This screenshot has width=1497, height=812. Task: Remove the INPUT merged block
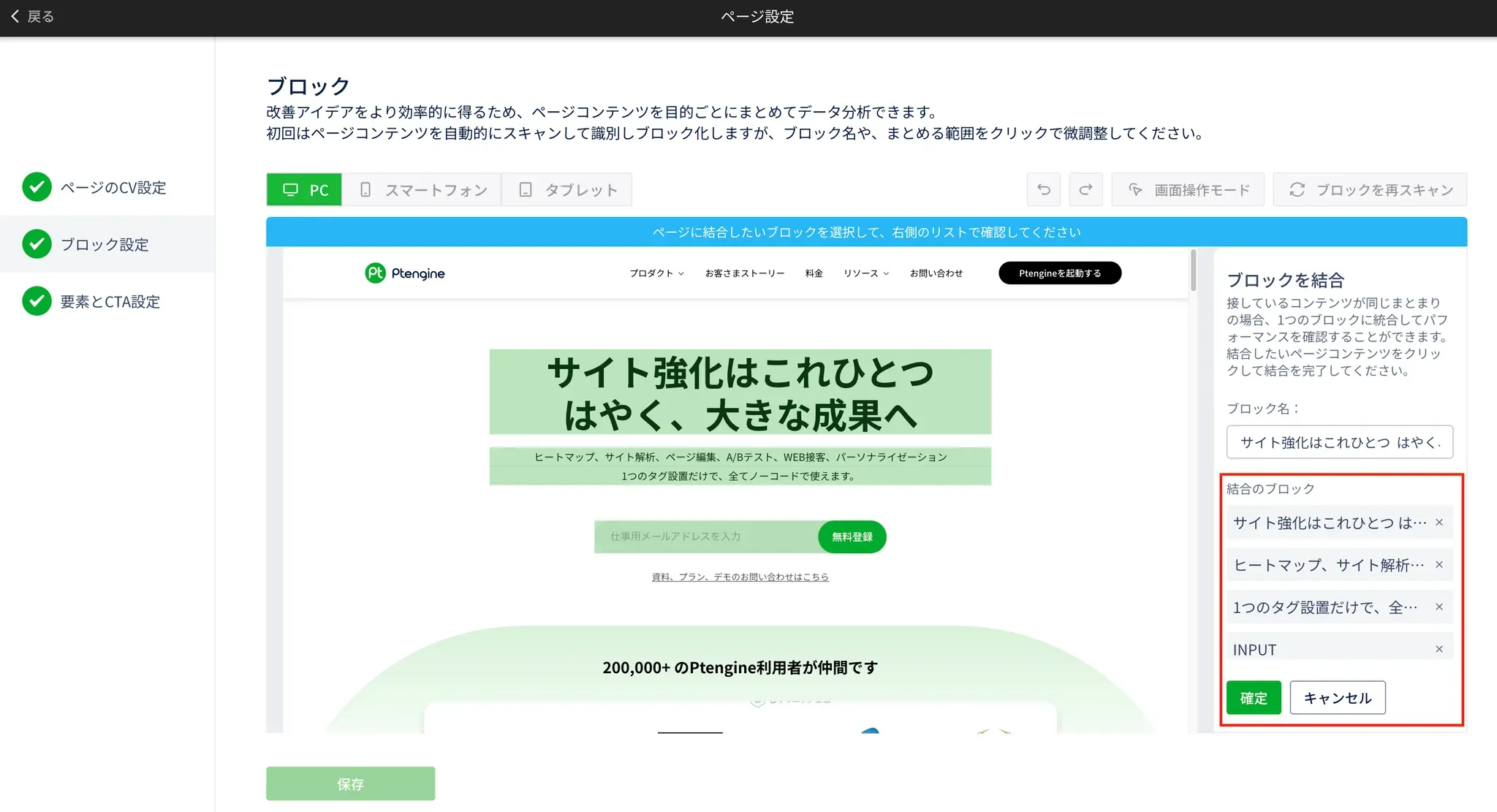pyautogui.click(x=1439, y=649)
